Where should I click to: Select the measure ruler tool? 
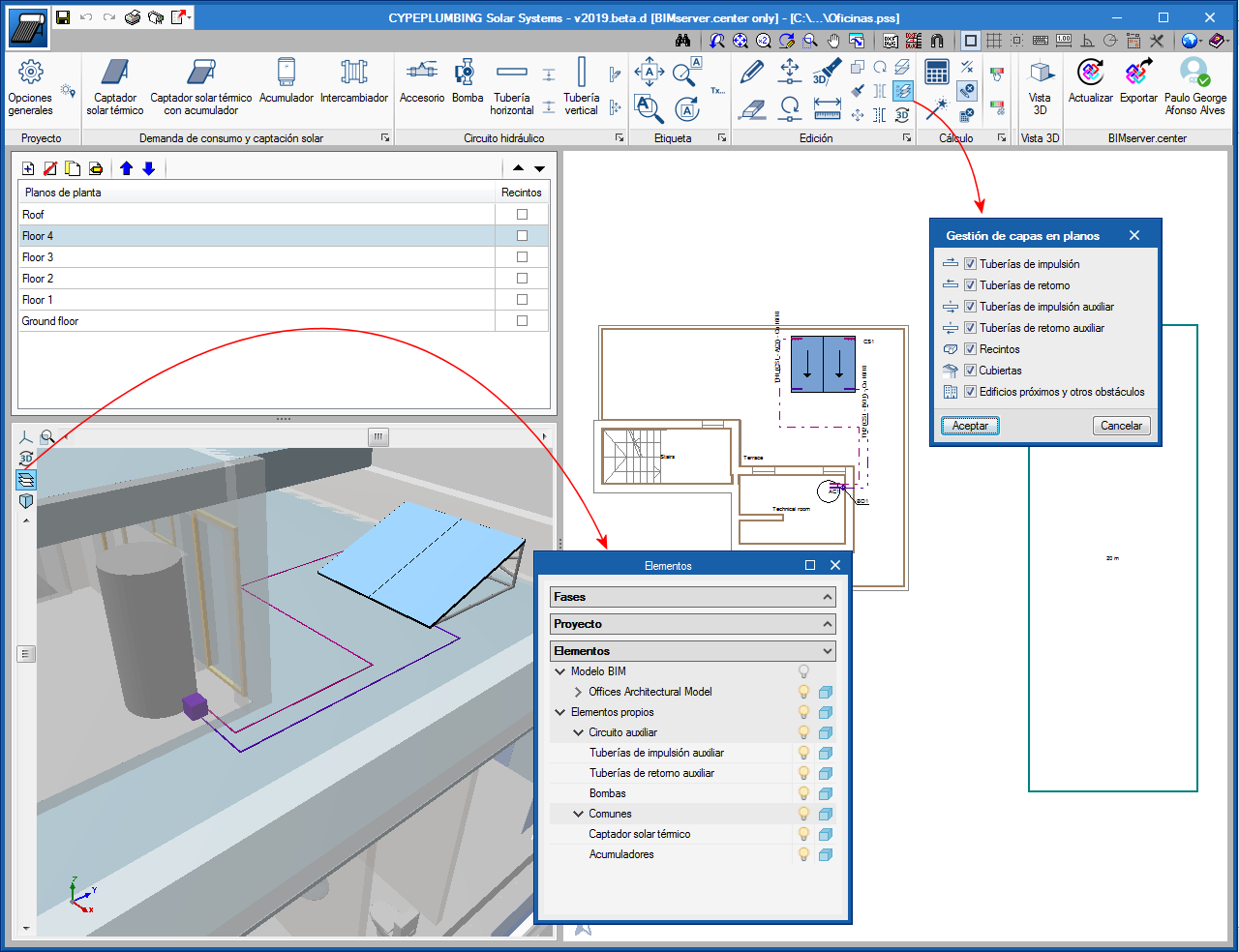point(828,109)
